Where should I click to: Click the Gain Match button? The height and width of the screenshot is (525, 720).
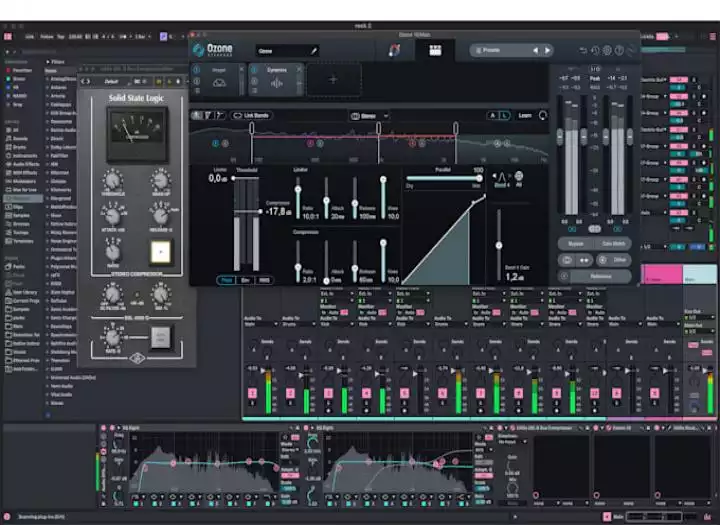click(x=613, y=243)
